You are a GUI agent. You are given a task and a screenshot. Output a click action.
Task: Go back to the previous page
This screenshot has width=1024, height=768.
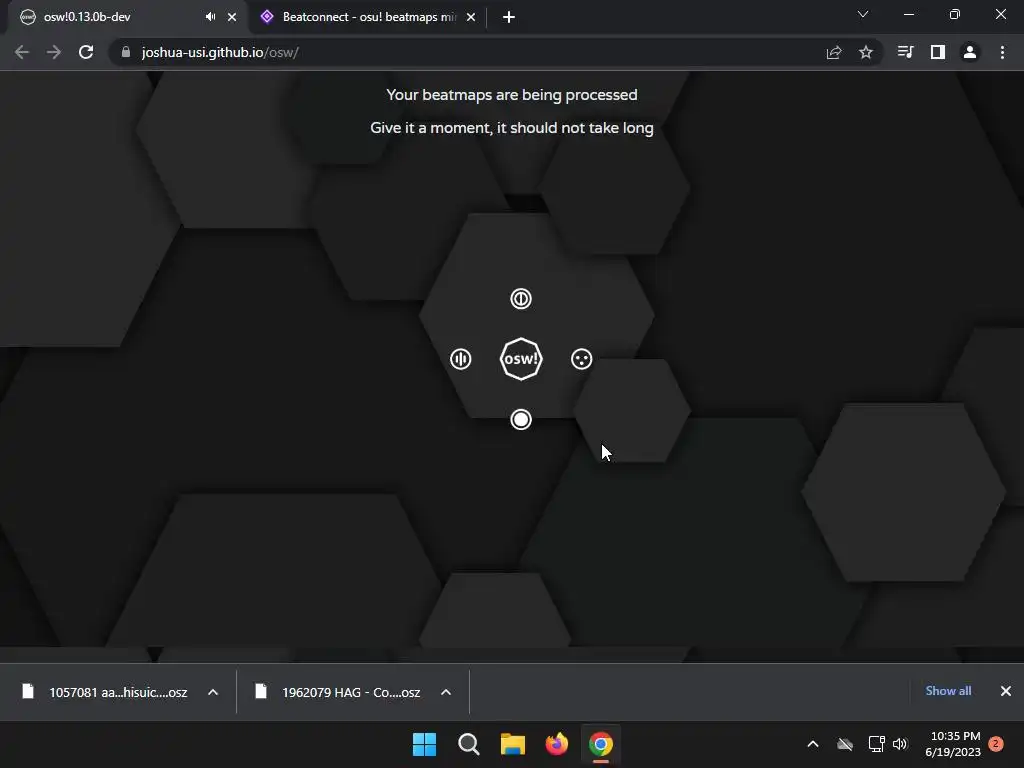(22, 52)
